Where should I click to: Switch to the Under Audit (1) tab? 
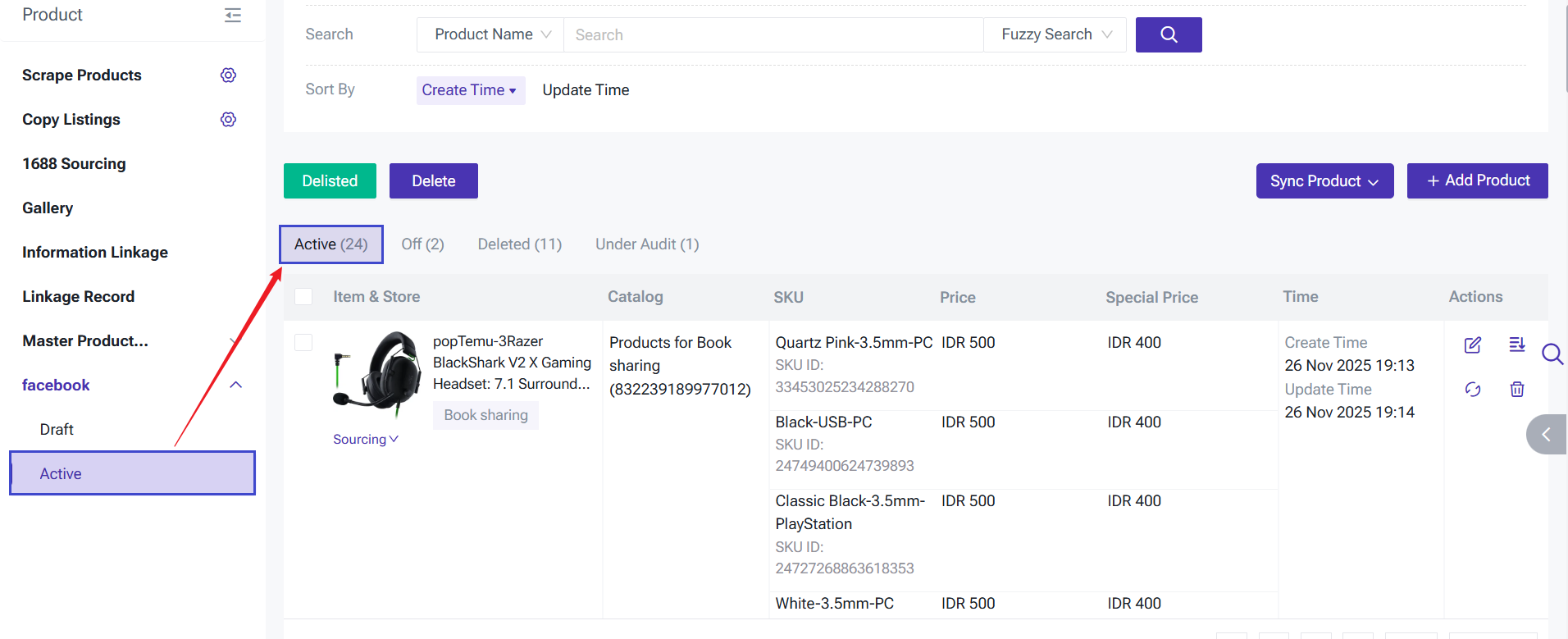pos(646,244)
